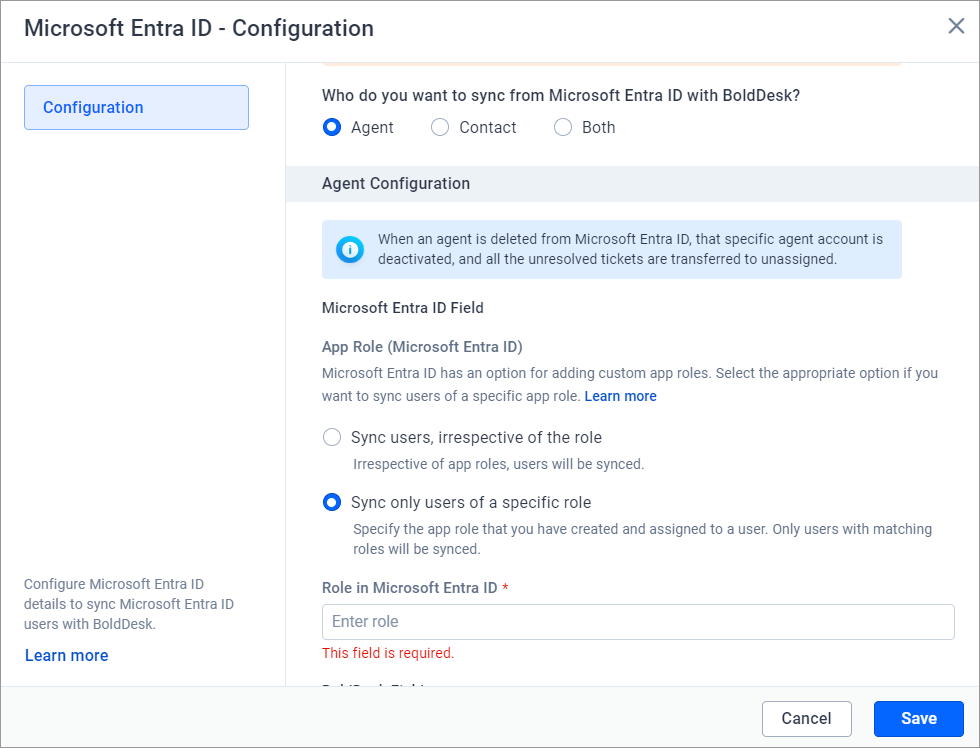Click the Cancel button
The image size is (980, 748).
click(806, 719)
